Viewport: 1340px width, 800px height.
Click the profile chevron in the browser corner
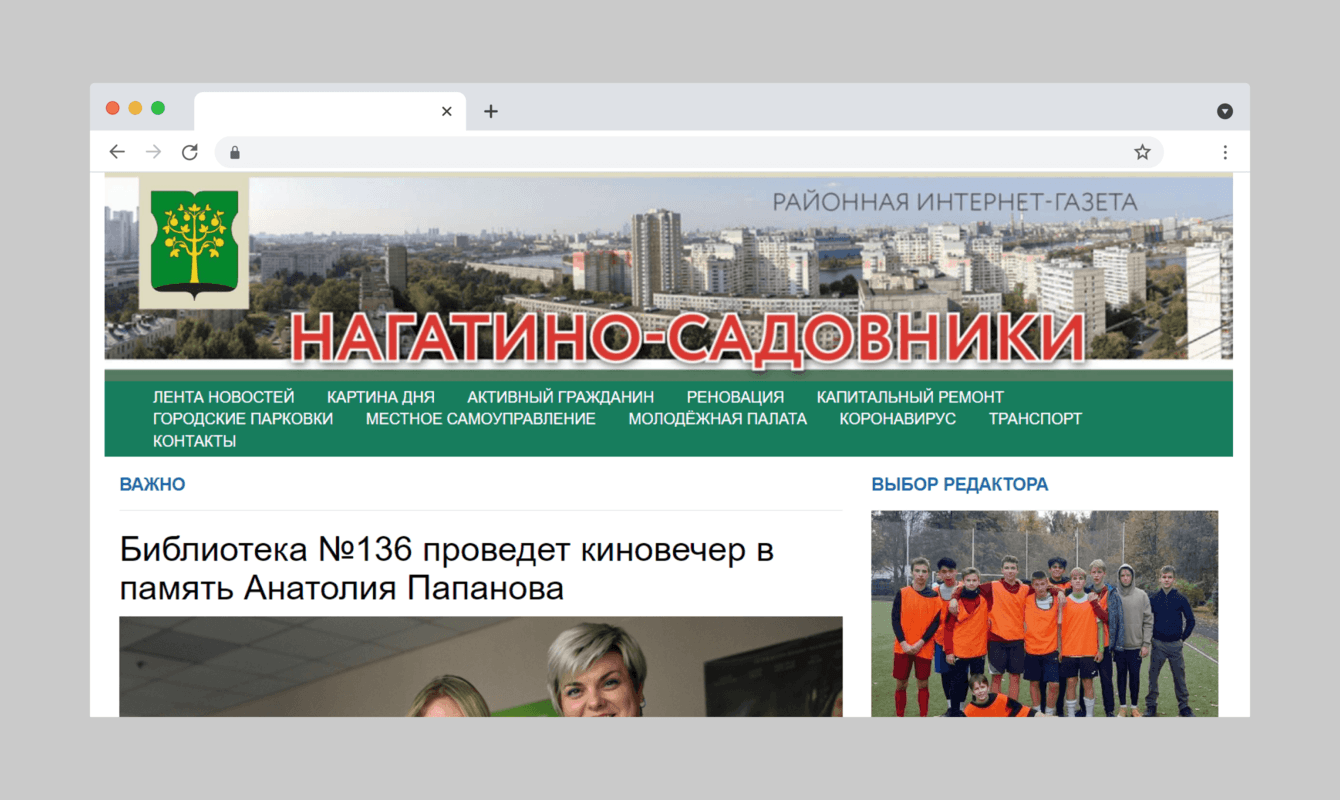coord(1224,111)
